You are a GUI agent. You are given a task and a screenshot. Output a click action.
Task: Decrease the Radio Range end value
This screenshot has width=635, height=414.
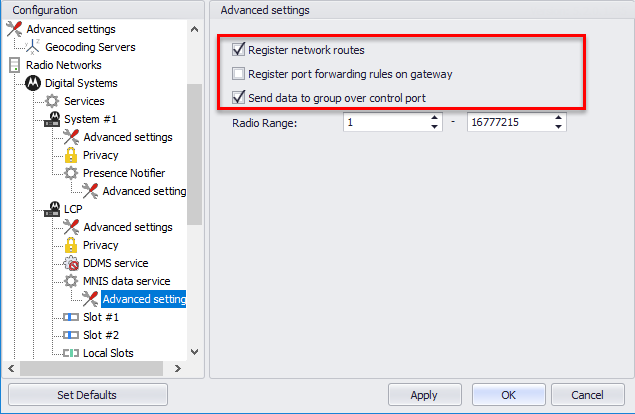[558, 126]
